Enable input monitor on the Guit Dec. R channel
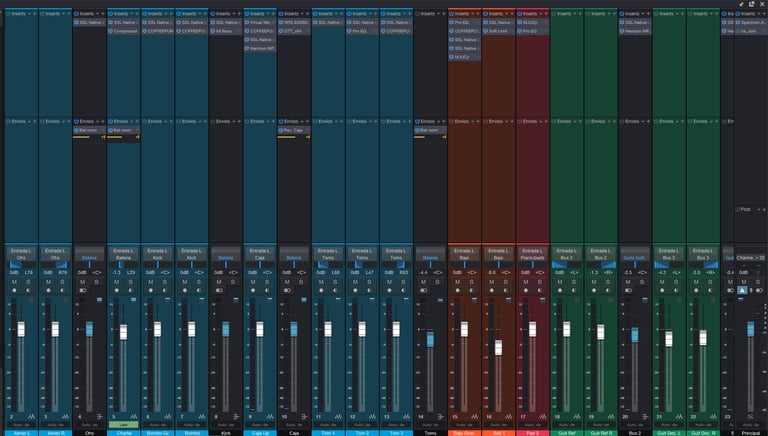 click(711, 290)
